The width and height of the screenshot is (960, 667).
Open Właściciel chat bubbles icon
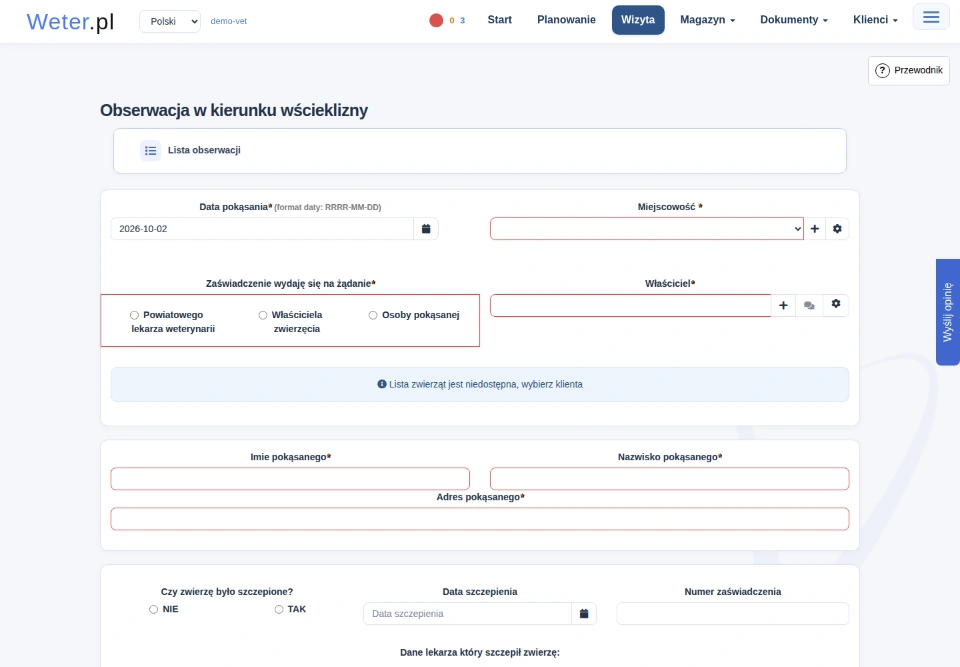tap(809, 306)
